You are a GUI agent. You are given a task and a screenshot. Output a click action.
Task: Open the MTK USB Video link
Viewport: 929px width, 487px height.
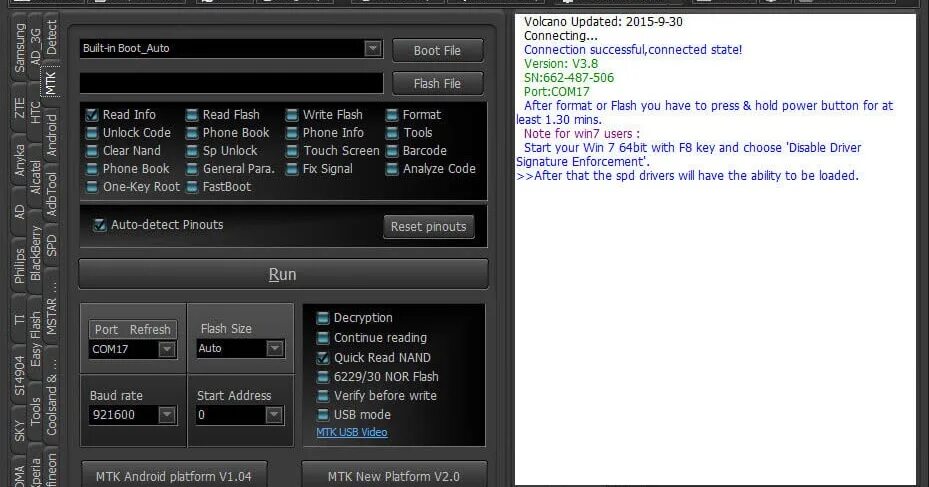pyautogui.click(x=352, y=432)
